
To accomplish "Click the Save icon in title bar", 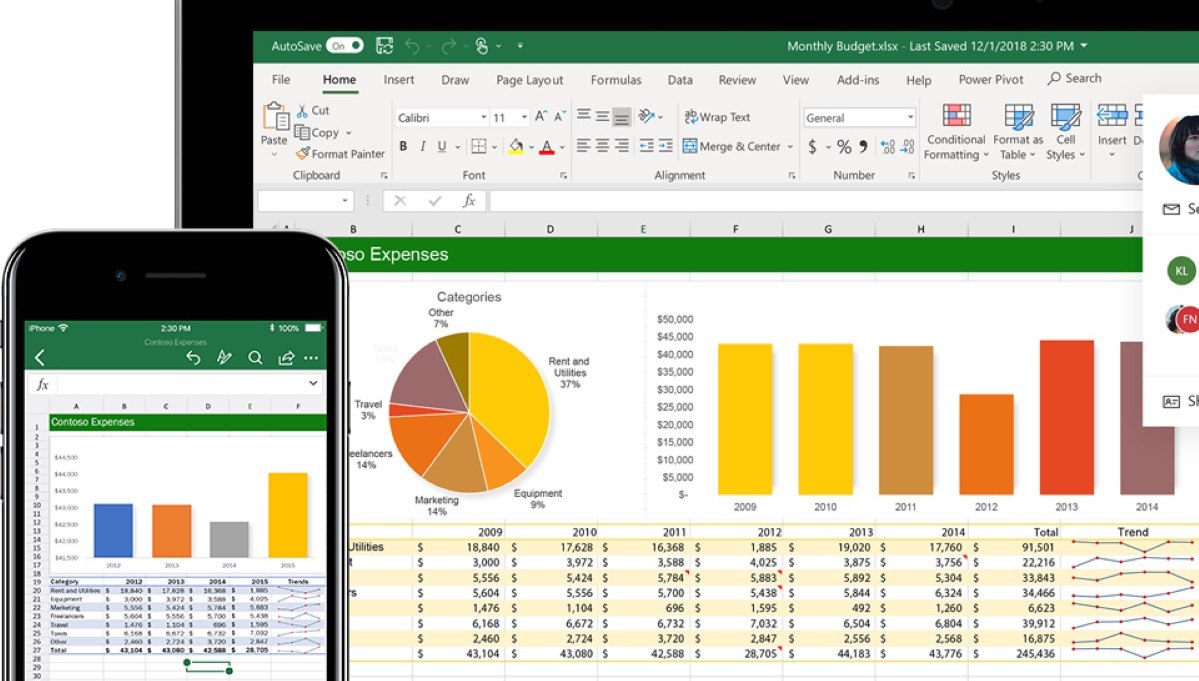I will tap(385, 46).
